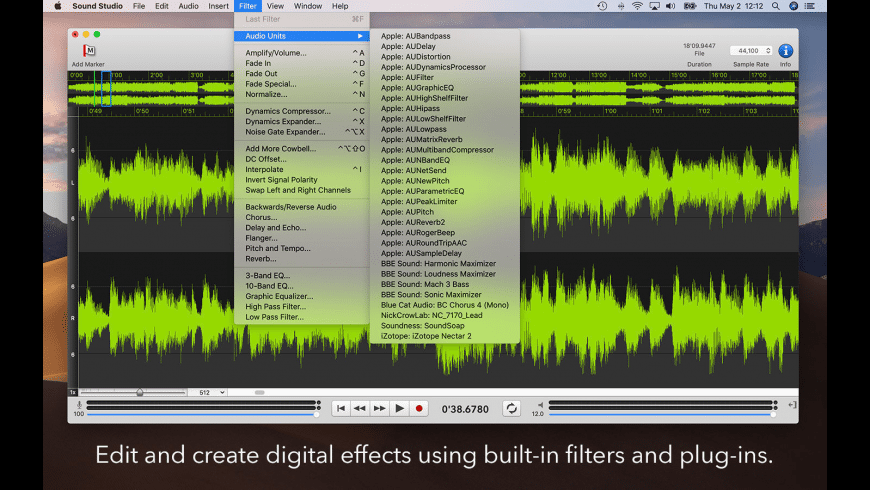Open the Info panel icon

tap(785, 51)
